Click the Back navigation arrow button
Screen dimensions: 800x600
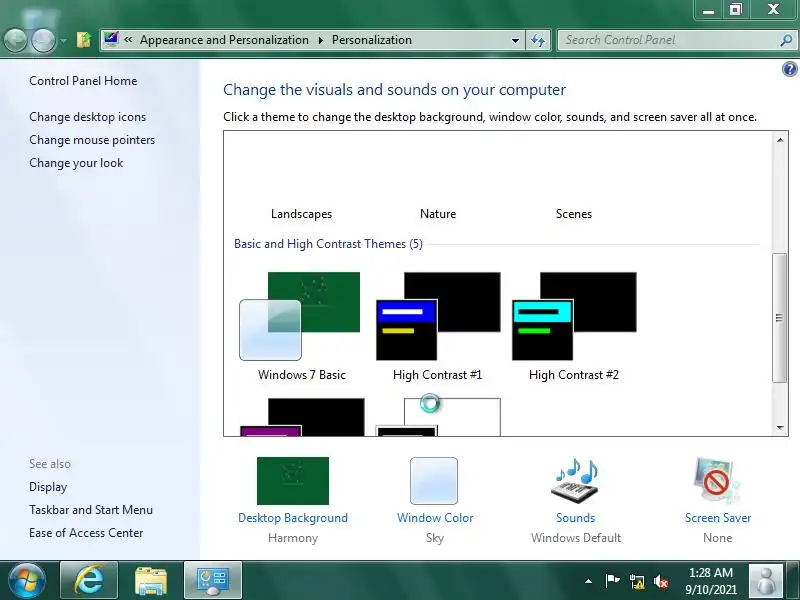16,40
